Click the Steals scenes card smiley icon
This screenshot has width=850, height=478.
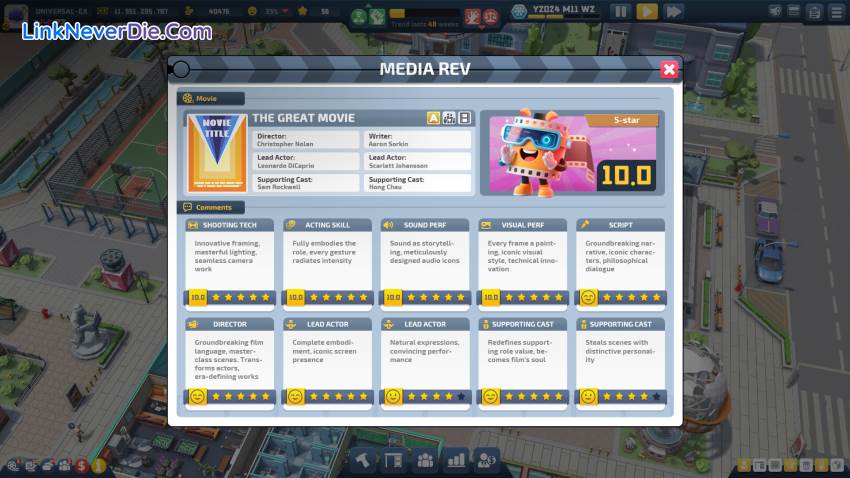coord(588,397)
